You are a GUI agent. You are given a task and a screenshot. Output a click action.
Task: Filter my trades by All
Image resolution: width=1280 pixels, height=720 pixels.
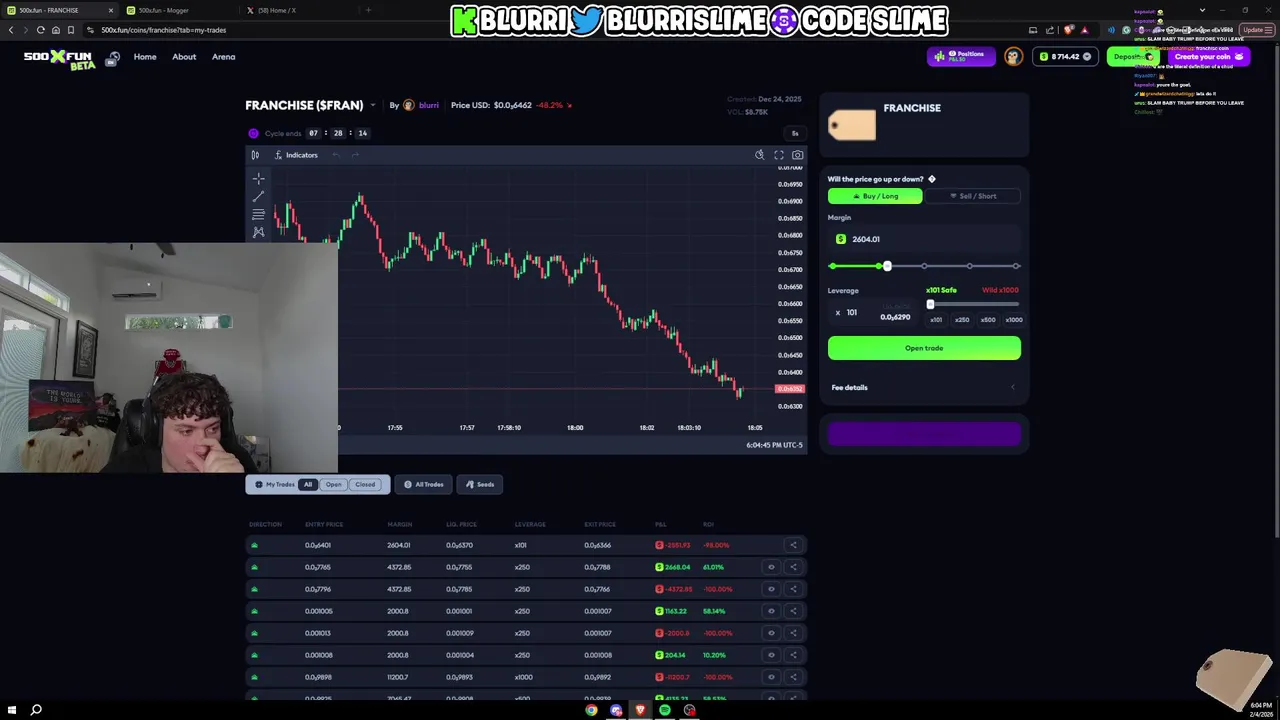point(308,484)
